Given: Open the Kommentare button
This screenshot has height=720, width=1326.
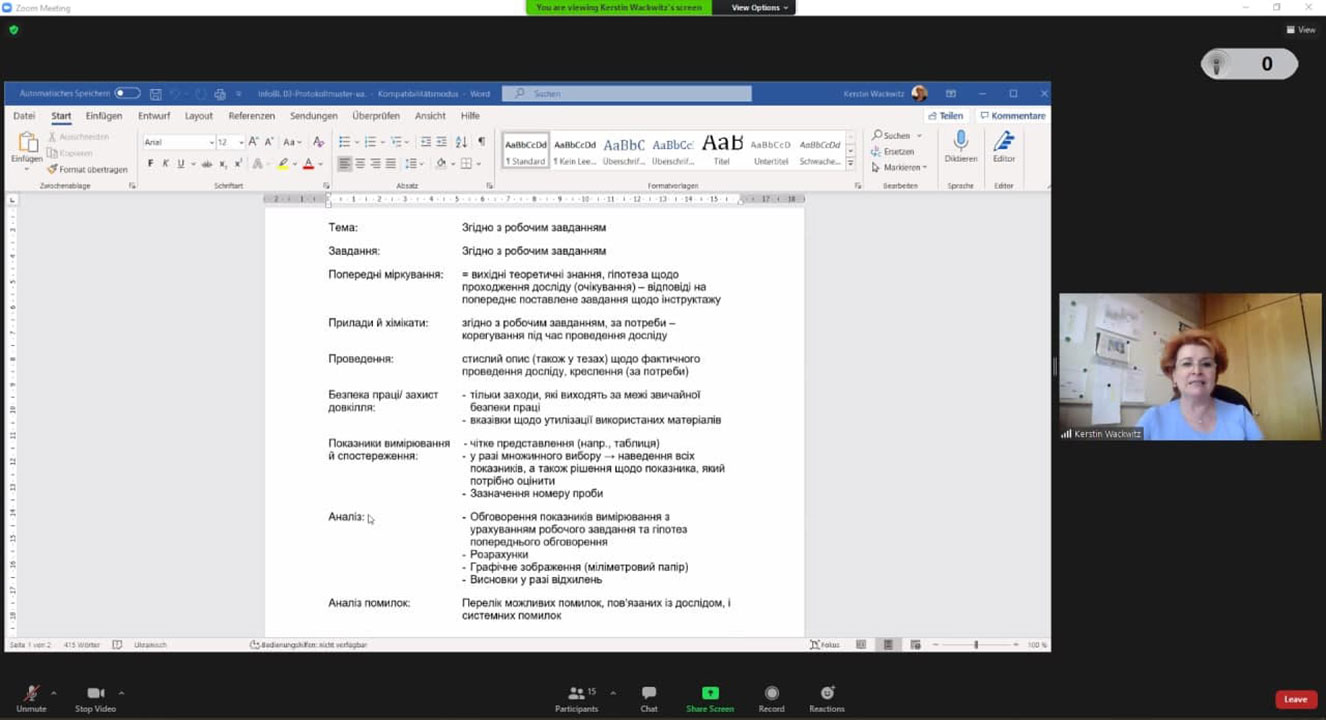Looking at the screenshot, I should coord(1012,116).
